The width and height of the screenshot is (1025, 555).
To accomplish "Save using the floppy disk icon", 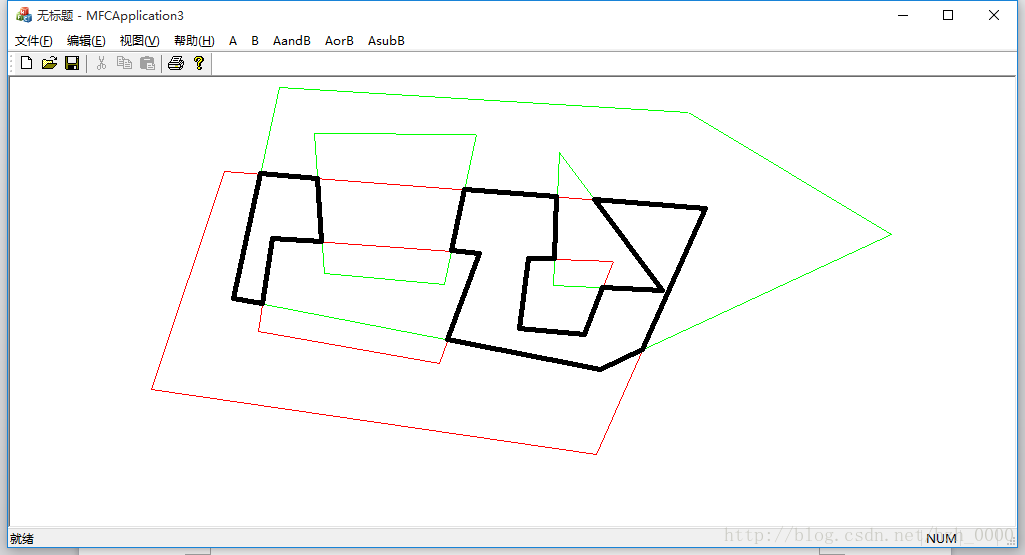I will (x=72, y=63).
